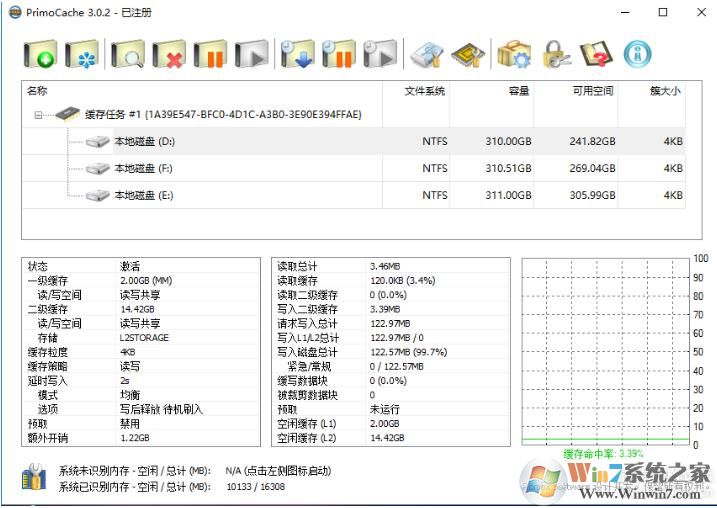Resume deferred write (clock with play icon)
This screenshot has height=508, width=717.
click(x=380, y=54)
